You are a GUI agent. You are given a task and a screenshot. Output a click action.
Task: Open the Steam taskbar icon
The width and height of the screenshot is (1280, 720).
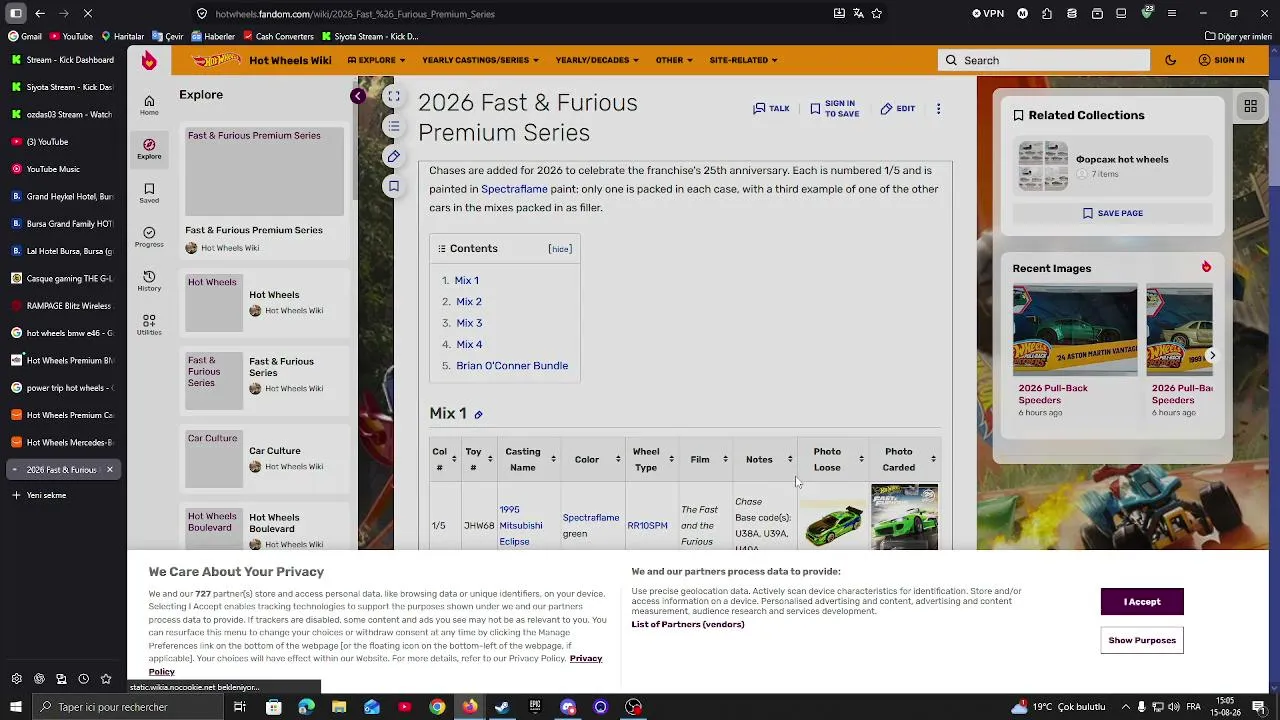pyautogui.click(x=502, y=707)
